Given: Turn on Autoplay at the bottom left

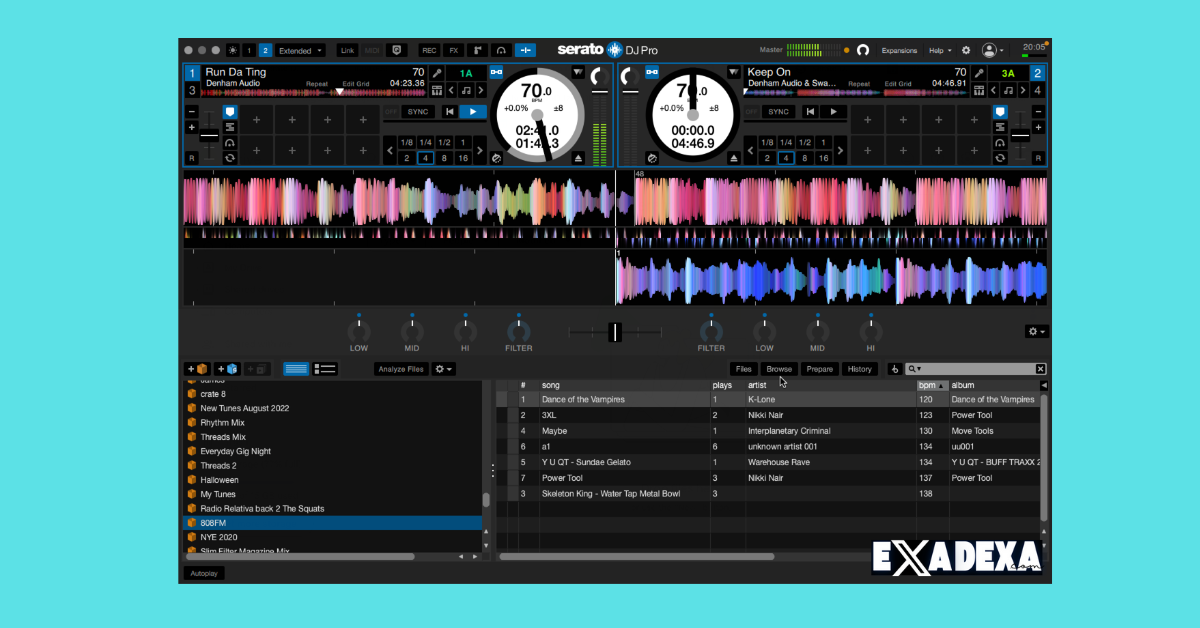Looking at the screenshot, I should [204, 573].
